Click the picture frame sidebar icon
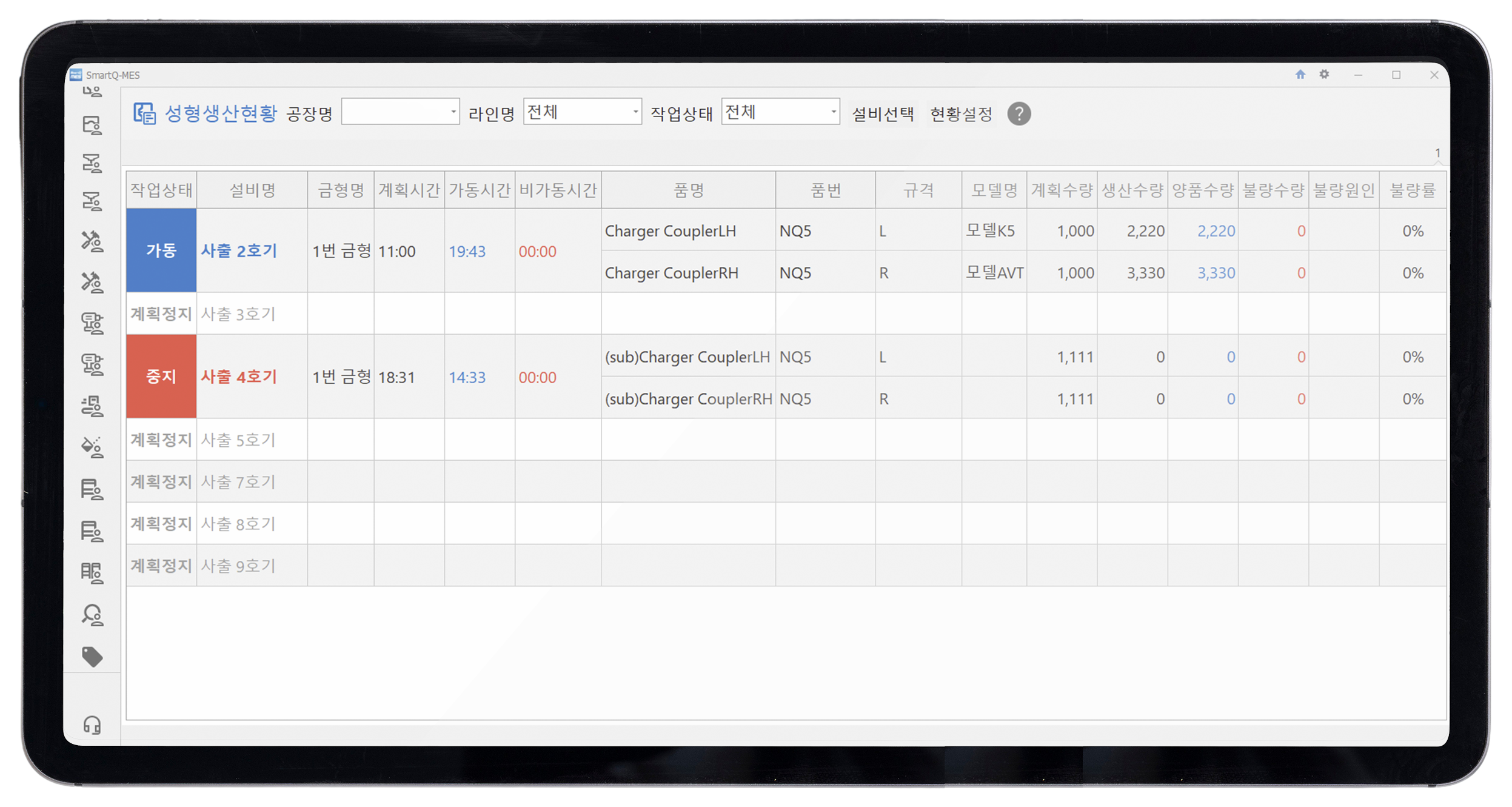Image resolution: width=1512 pixels, height=807 pixels. pyautogui.click(x=92, y=126)
